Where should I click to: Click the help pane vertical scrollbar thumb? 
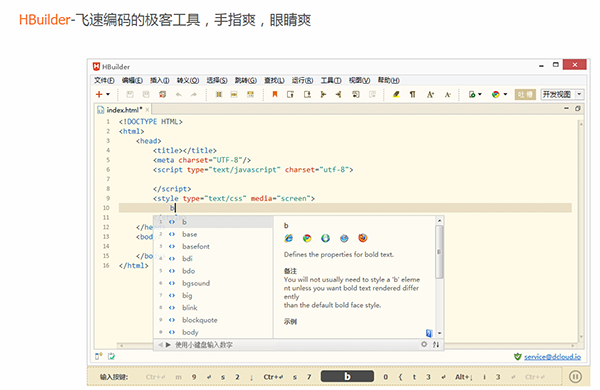point(440,252)
